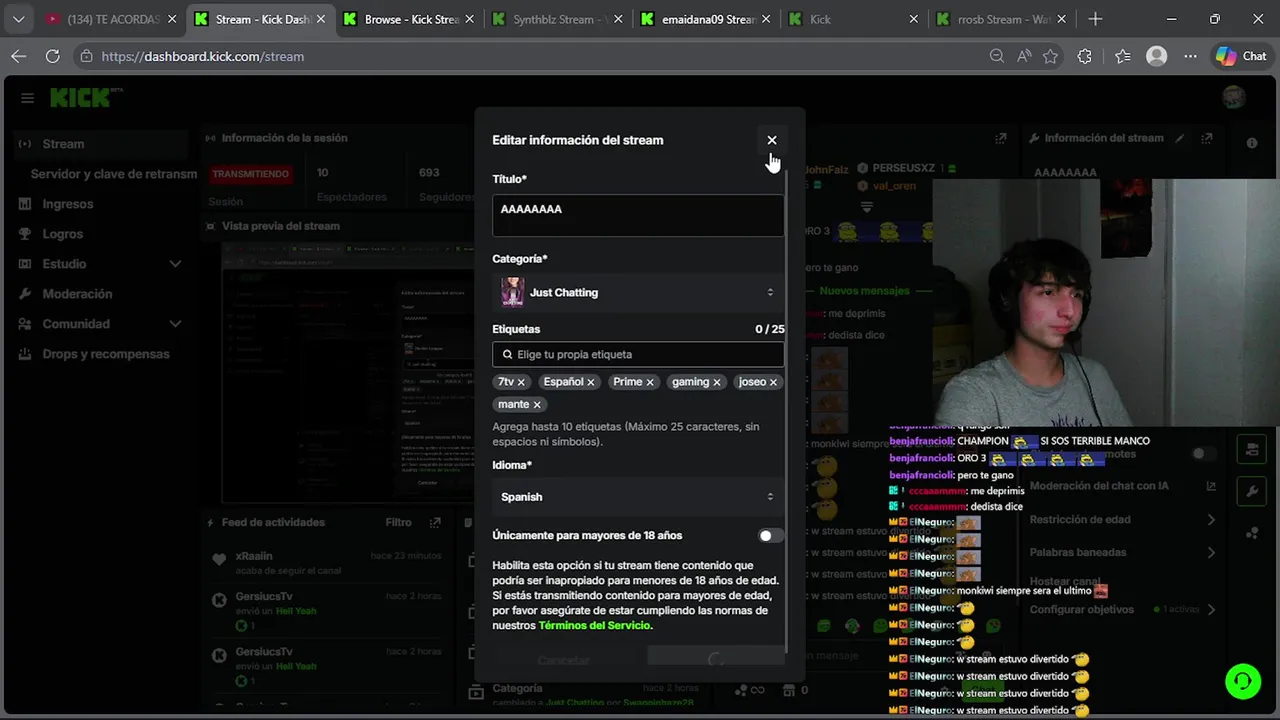The width and height of the screenshot is (1280, 720).
Task: Click the browser Back arrow
Action: 19,56
